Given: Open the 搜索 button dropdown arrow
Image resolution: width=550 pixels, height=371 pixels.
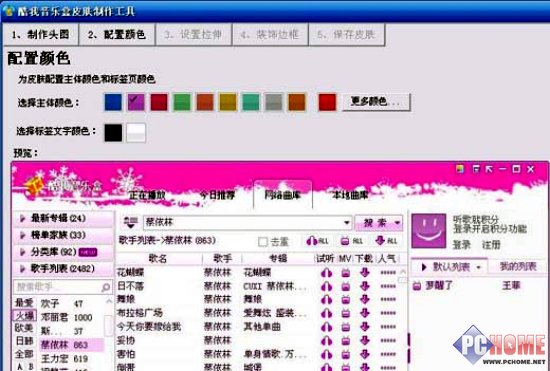Looking at the screenshot, I should [x=397, y=223].
